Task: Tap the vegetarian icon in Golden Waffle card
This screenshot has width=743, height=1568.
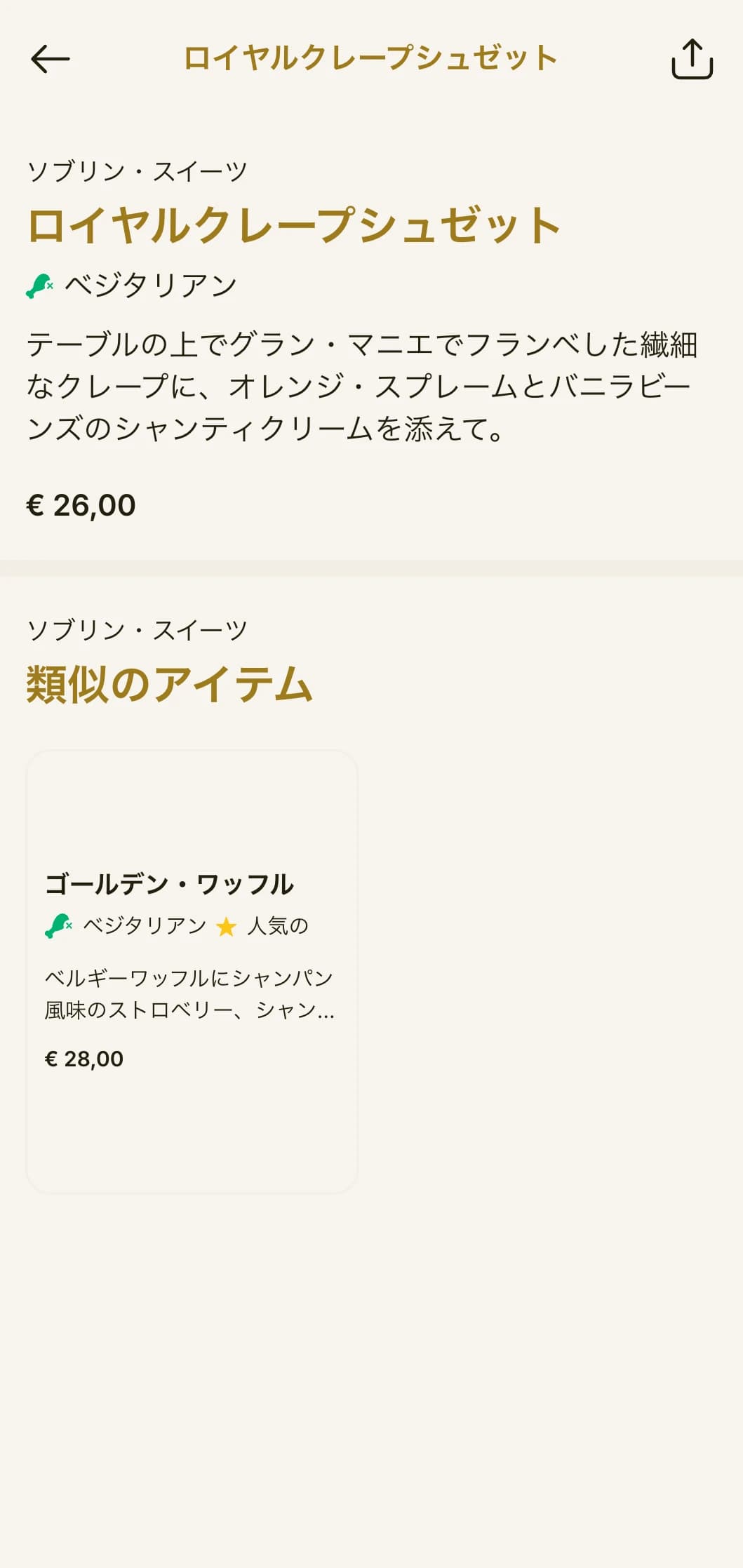Action: (58, 926)
